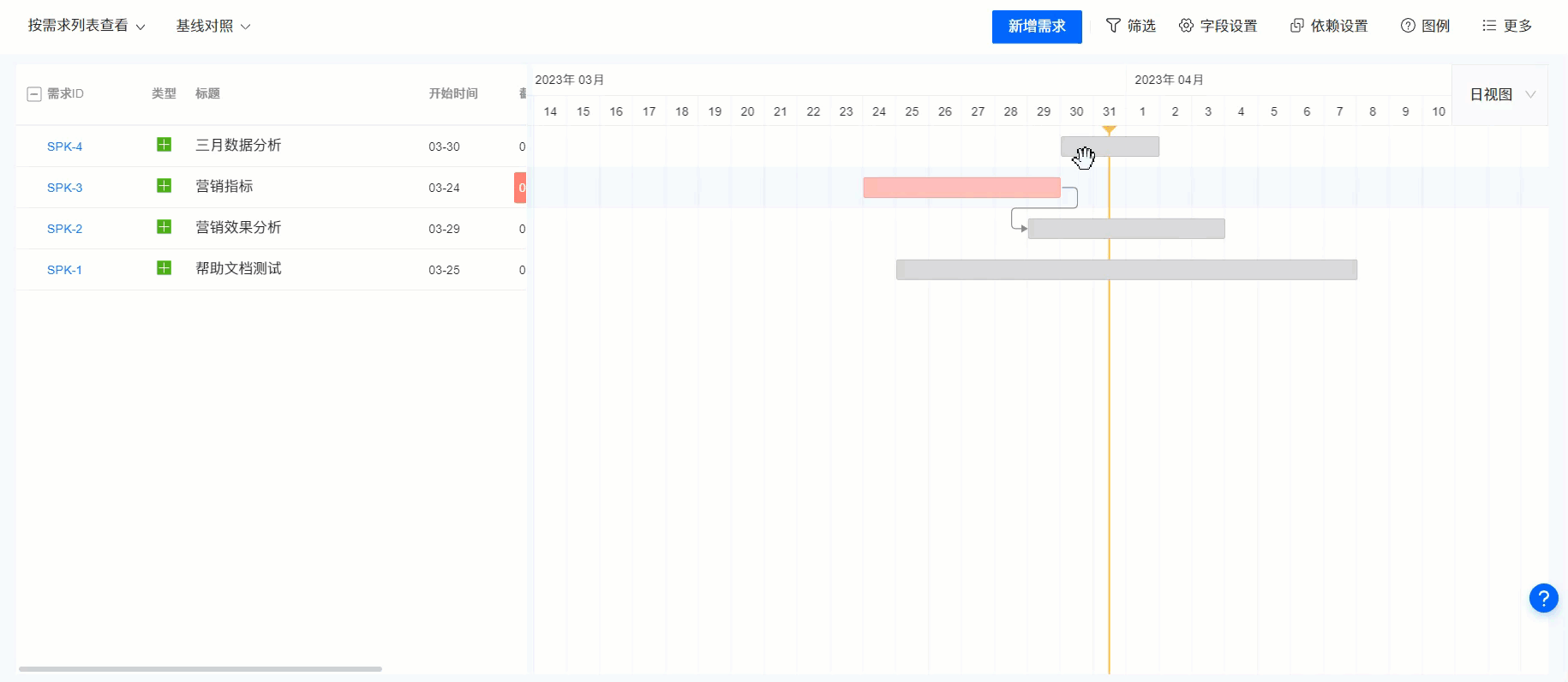Image resolution: width=1568 pixels, height=682 pixels.
Task: Collapse all rows via 需求ID toggle box
Action: pyautogui.click(x=34, y=94)
